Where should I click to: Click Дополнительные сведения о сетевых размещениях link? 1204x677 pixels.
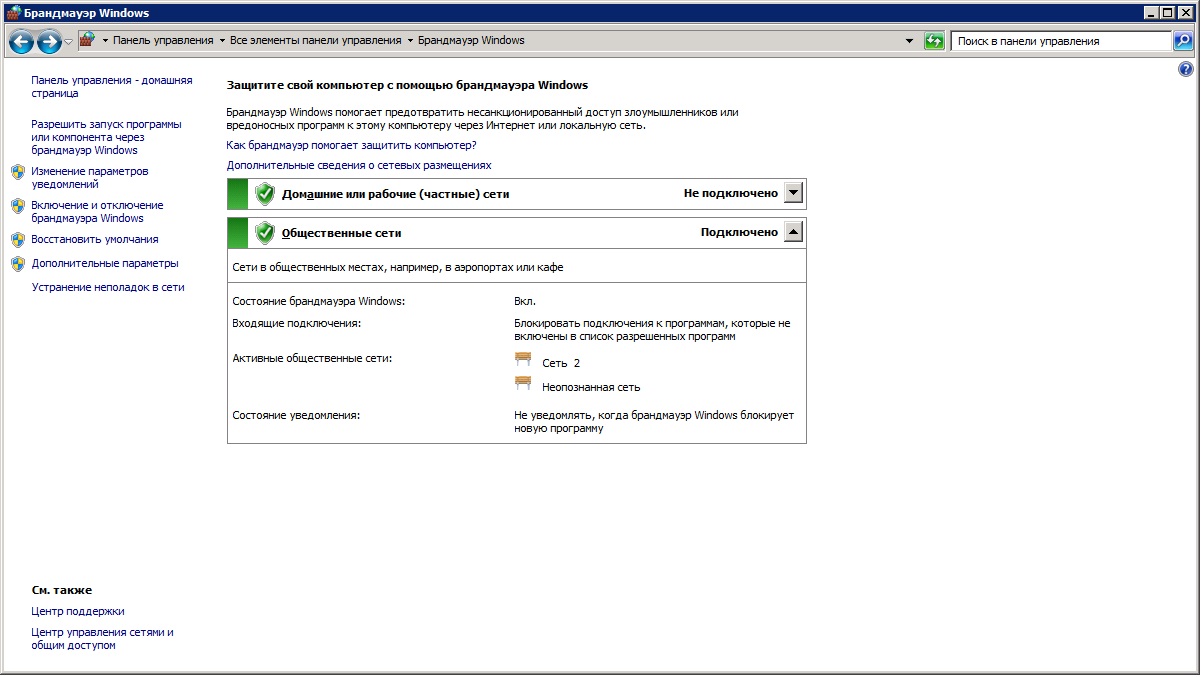pyautogui.click(x=359, y=165)
